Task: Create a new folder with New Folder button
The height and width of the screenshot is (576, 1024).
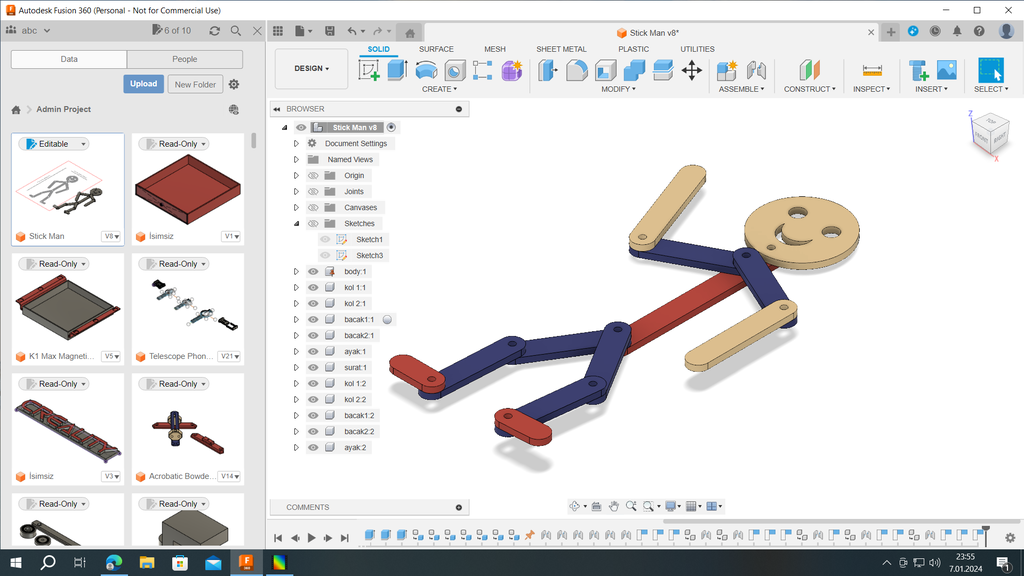Action: [x=195, y=84]
